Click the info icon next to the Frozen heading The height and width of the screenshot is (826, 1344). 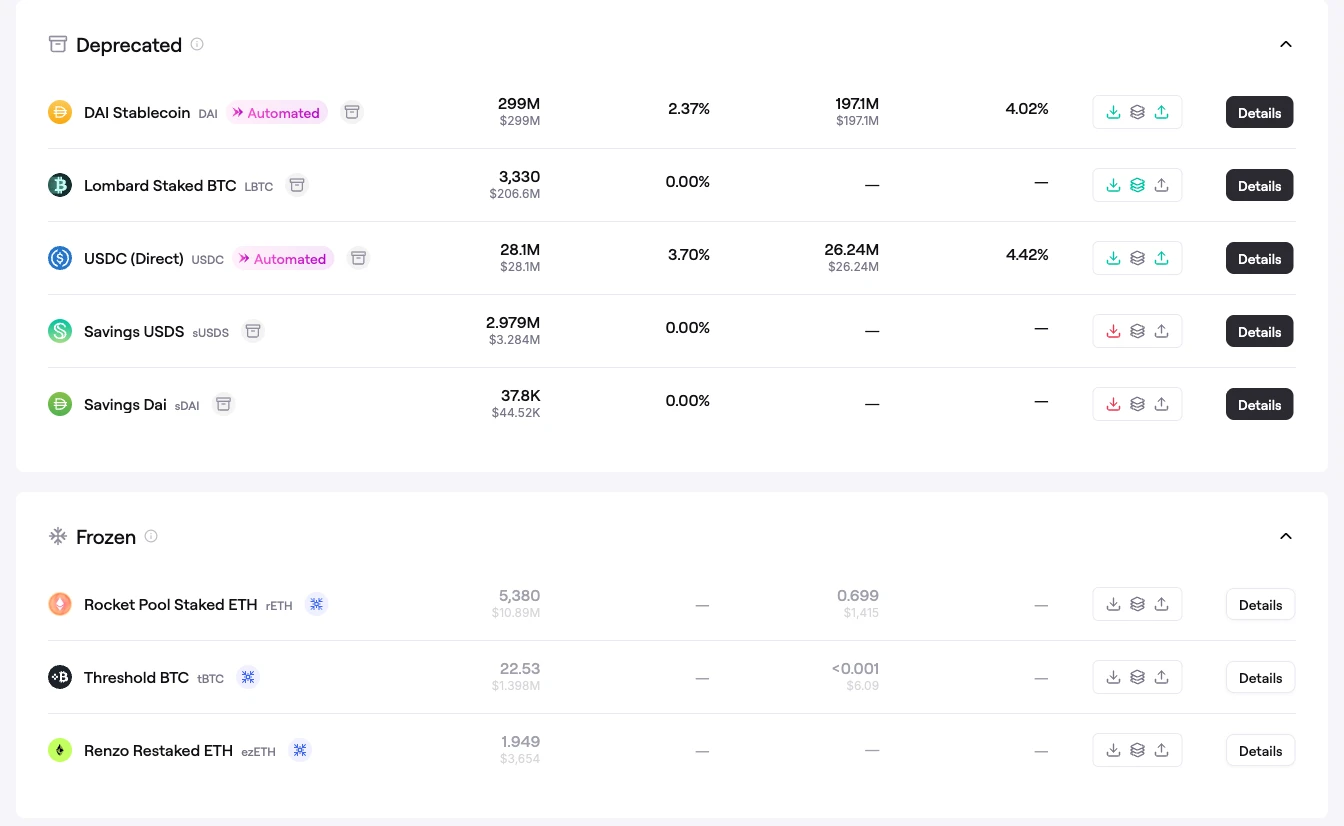click(151, 536)
